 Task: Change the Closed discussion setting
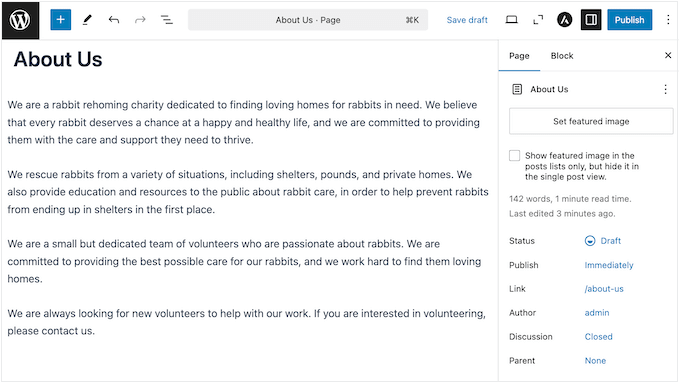click(598, 337)
